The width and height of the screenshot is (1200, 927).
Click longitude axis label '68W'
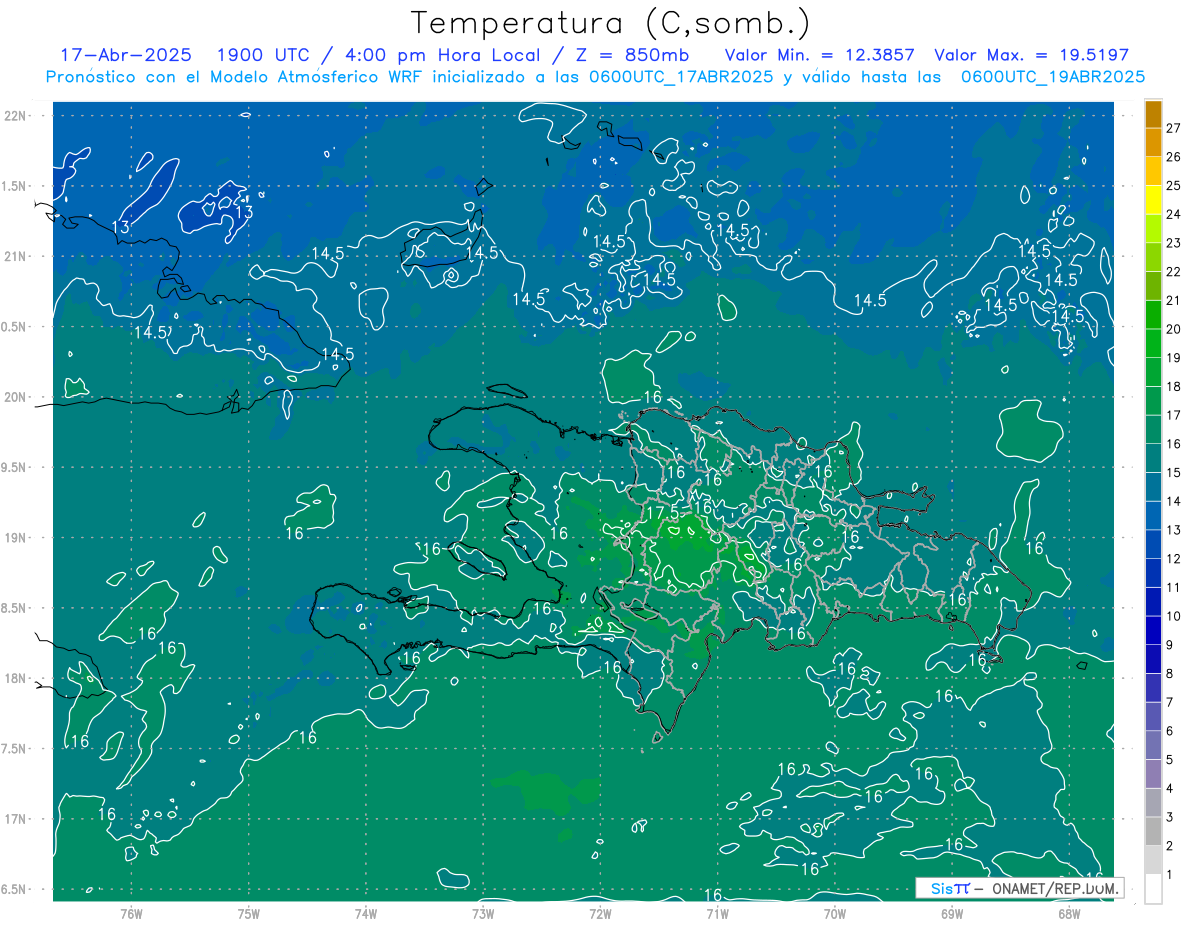[1069, 913]
